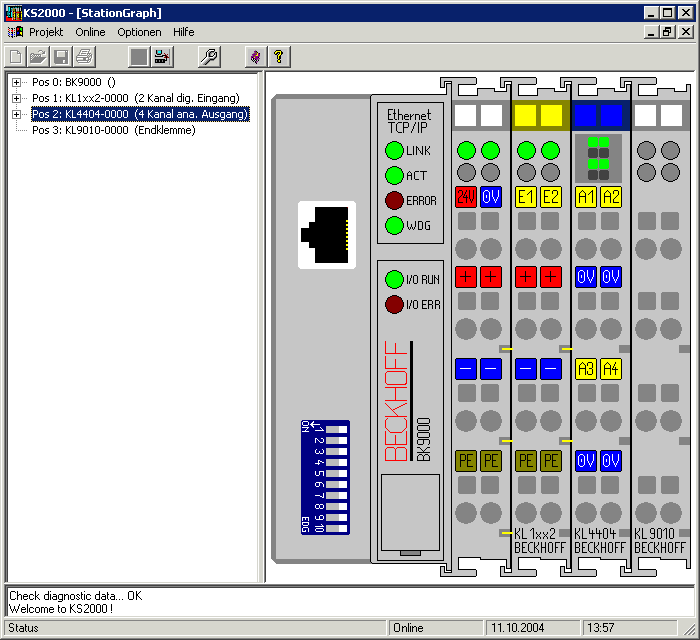Expand the Pos 2: KL4404-0000 tree node
700x640 pixels.
[x=17, y=114]
